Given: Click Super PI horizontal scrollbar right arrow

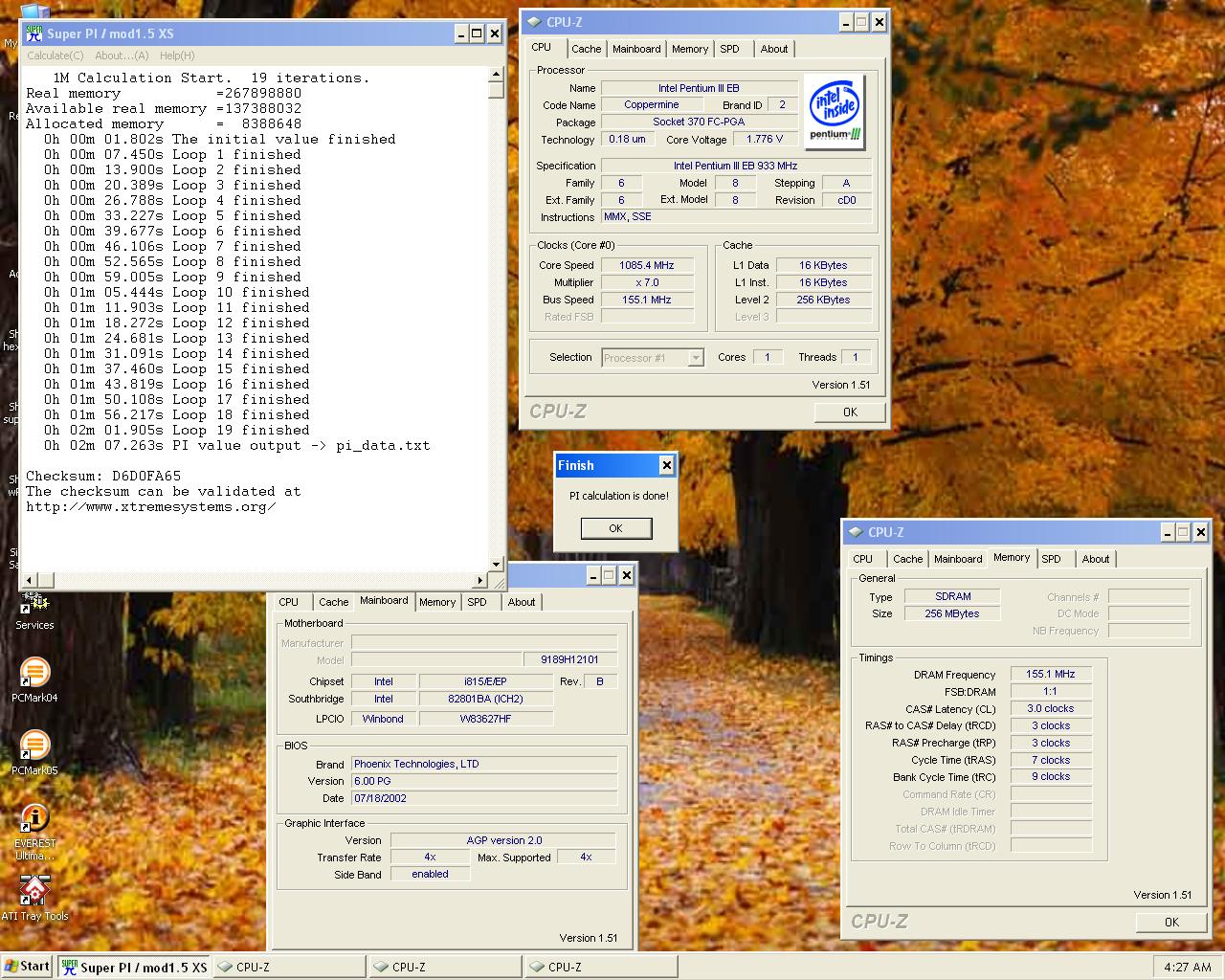Looking at the screenshot, I should pos(480,580).
